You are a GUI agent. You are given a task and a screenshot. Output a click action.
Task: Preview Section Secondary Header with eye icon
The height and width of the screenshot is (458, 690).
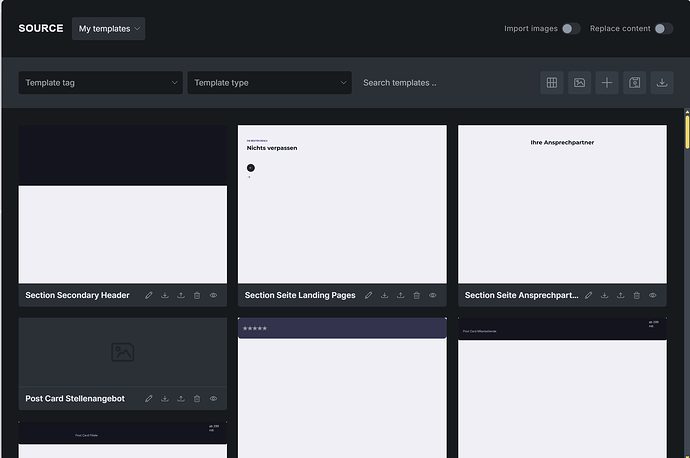pos(214,296)
